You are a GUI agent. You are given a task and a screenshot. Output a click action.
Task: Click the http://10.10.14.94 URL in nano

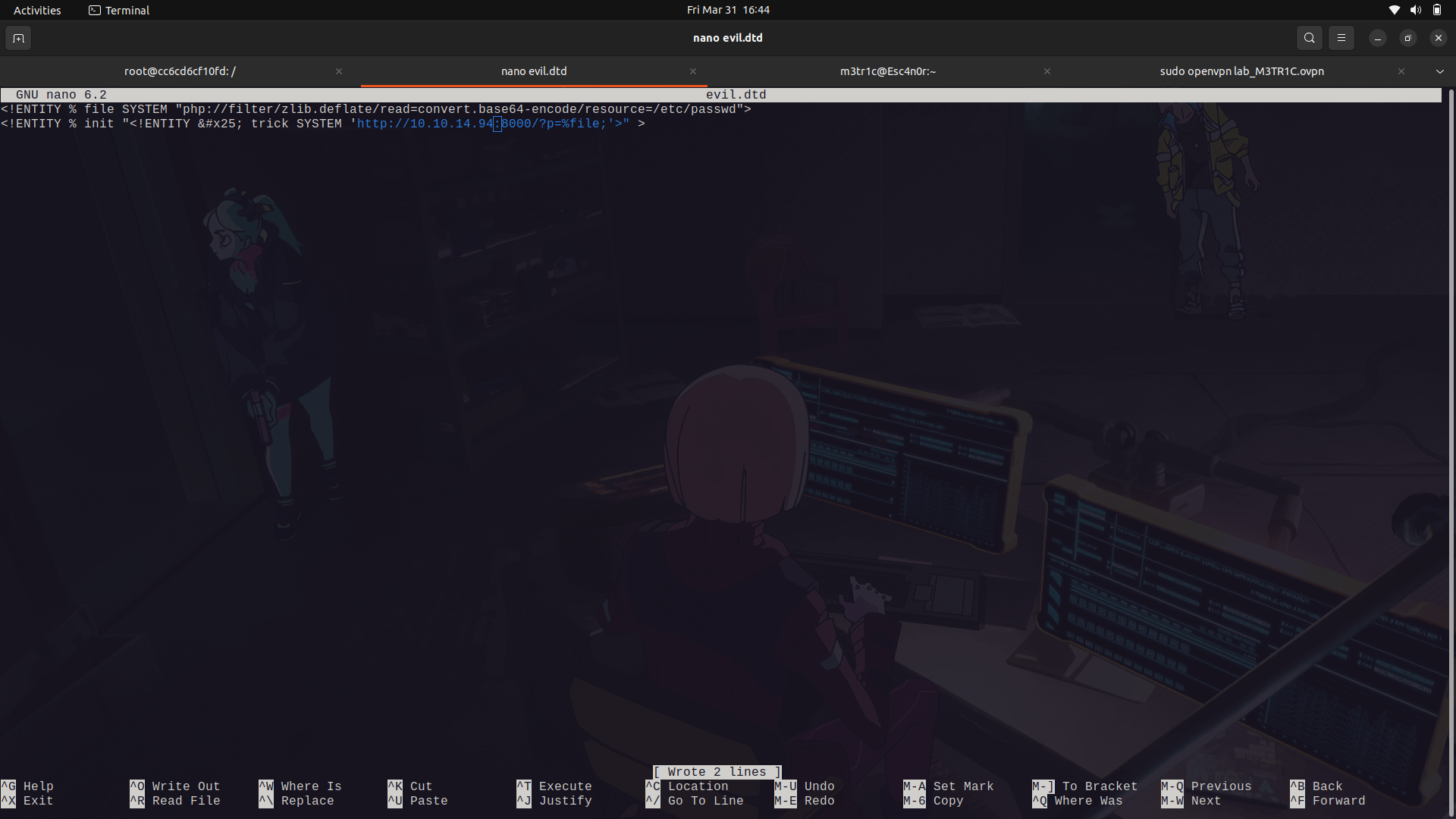(425, 123)
